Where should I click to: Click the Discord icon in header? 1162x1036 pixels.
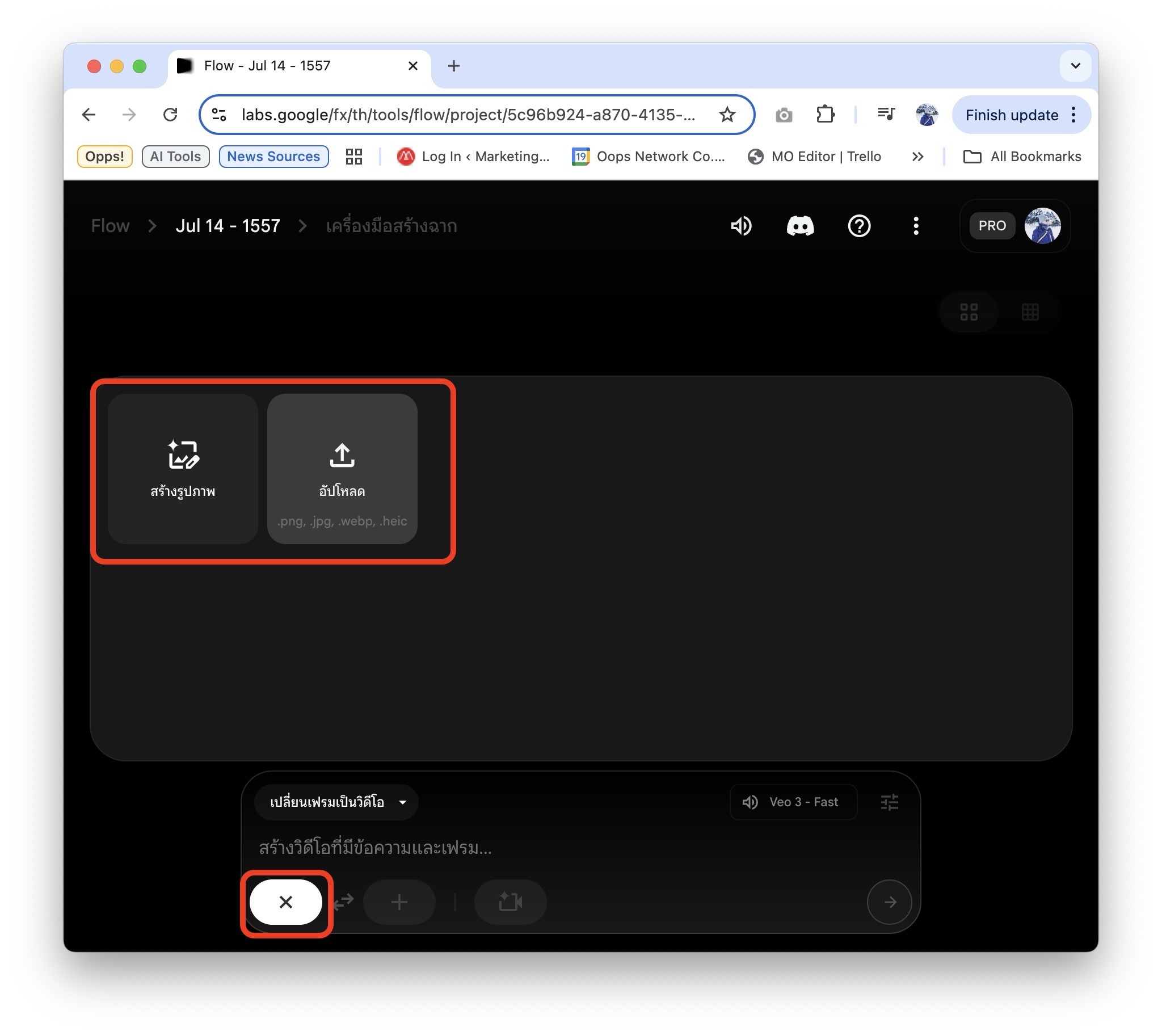(x=800, y=226)
